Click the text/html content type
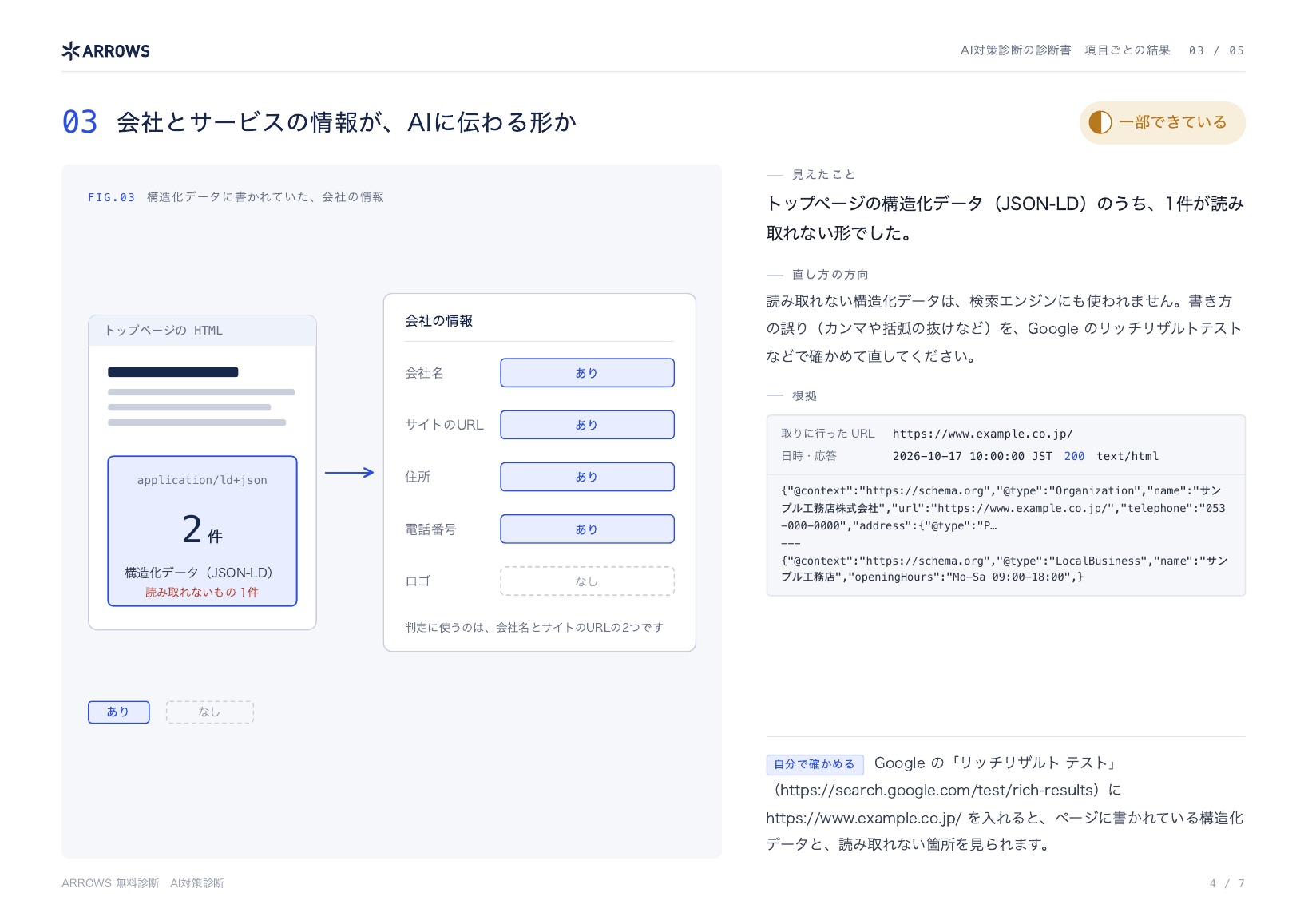Viewport: 1308px width, 924px height. (1127, 456)
